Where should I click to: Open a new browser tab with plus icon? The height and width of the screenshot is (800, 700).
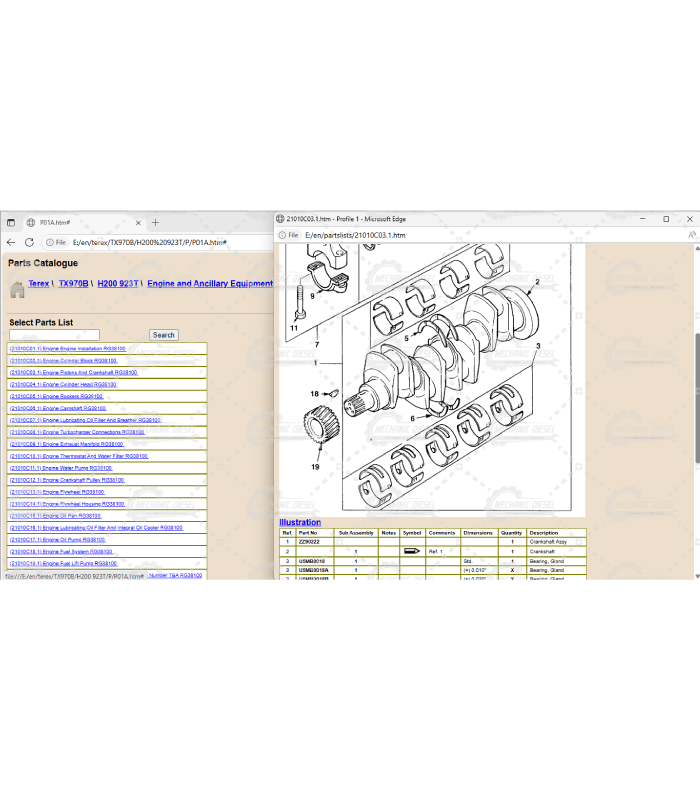coord(155,222)
